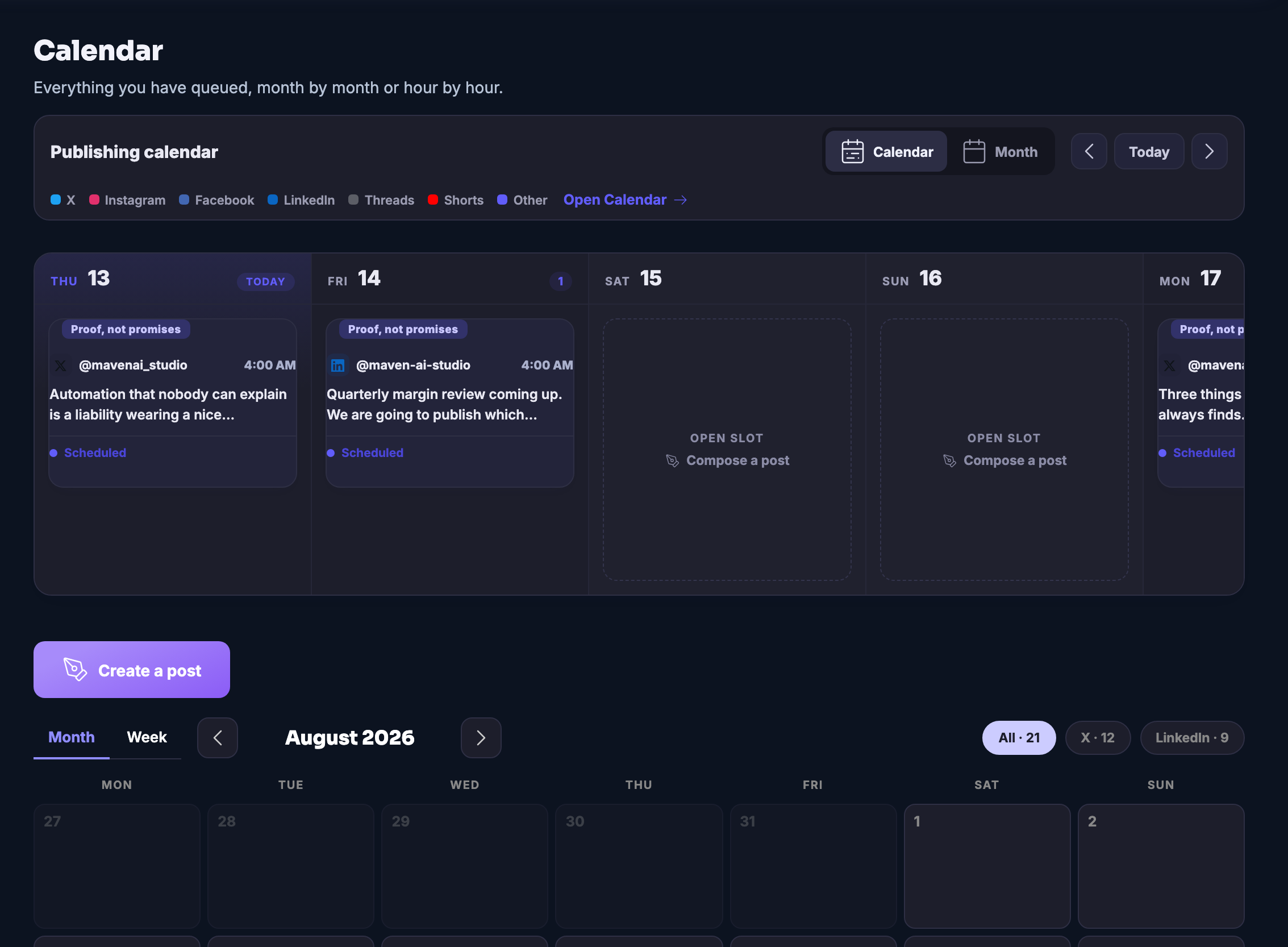Go to next month after August 2026
Screen dimensions: 1288x947
481,738
